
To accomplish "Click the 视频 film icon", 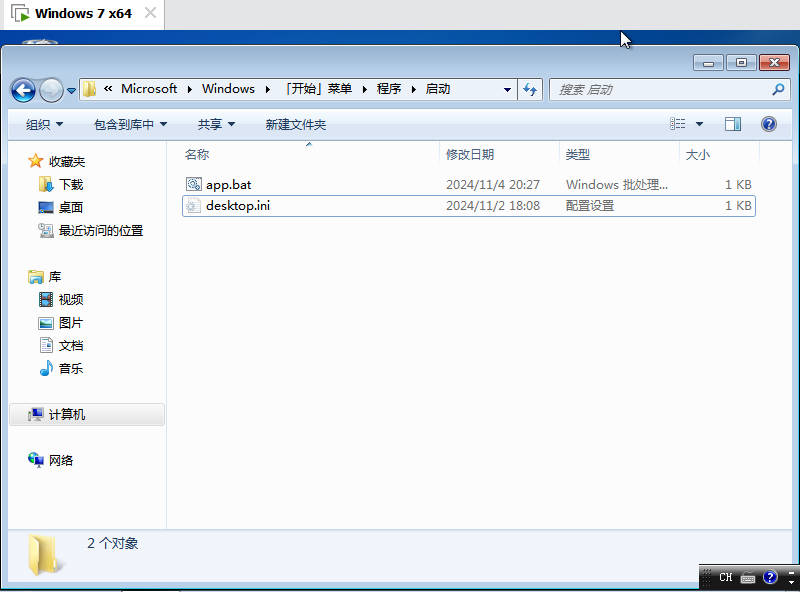I will [46, 299].
